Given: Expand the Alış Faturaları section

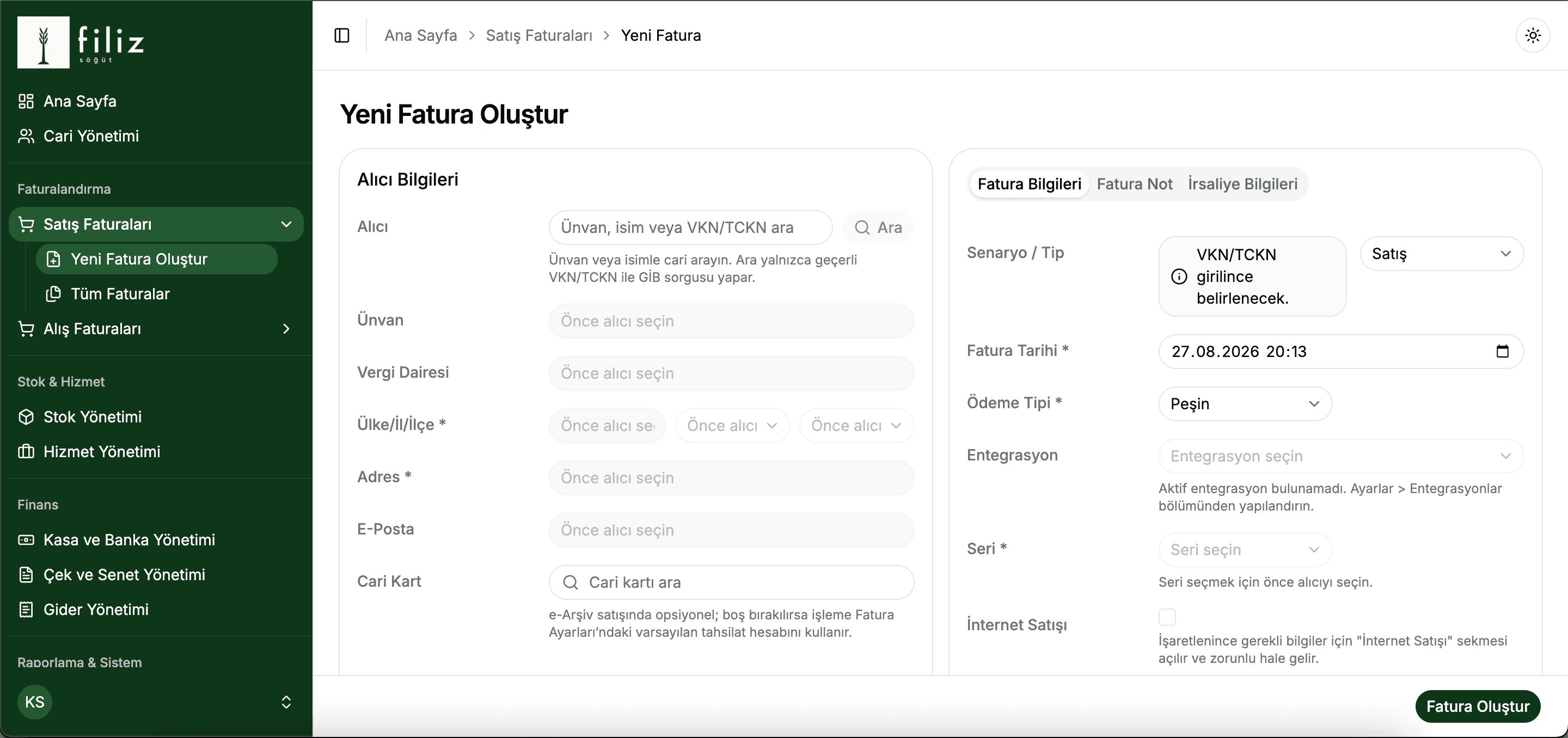Looking at the screenshot, I should coord(156,329).
